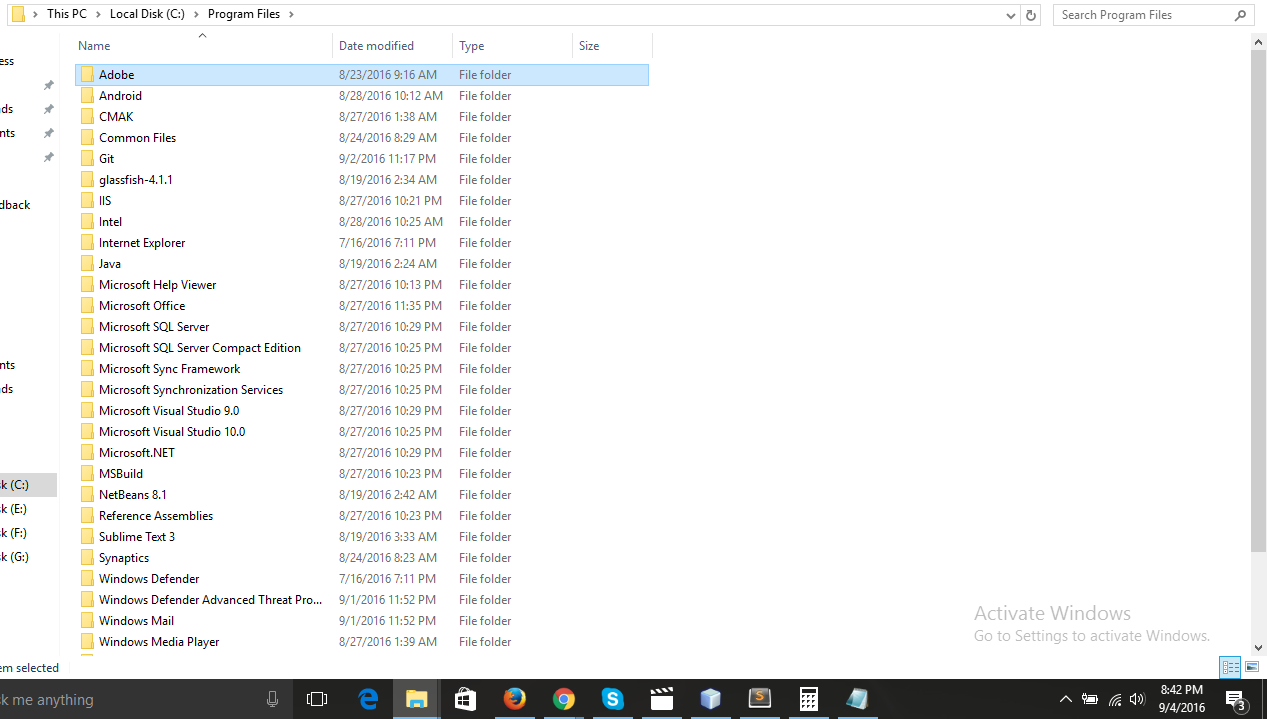Screen dimensions: 1267x719
Task: Open address bar history dropdown arrow
Action: [1011, 15]
